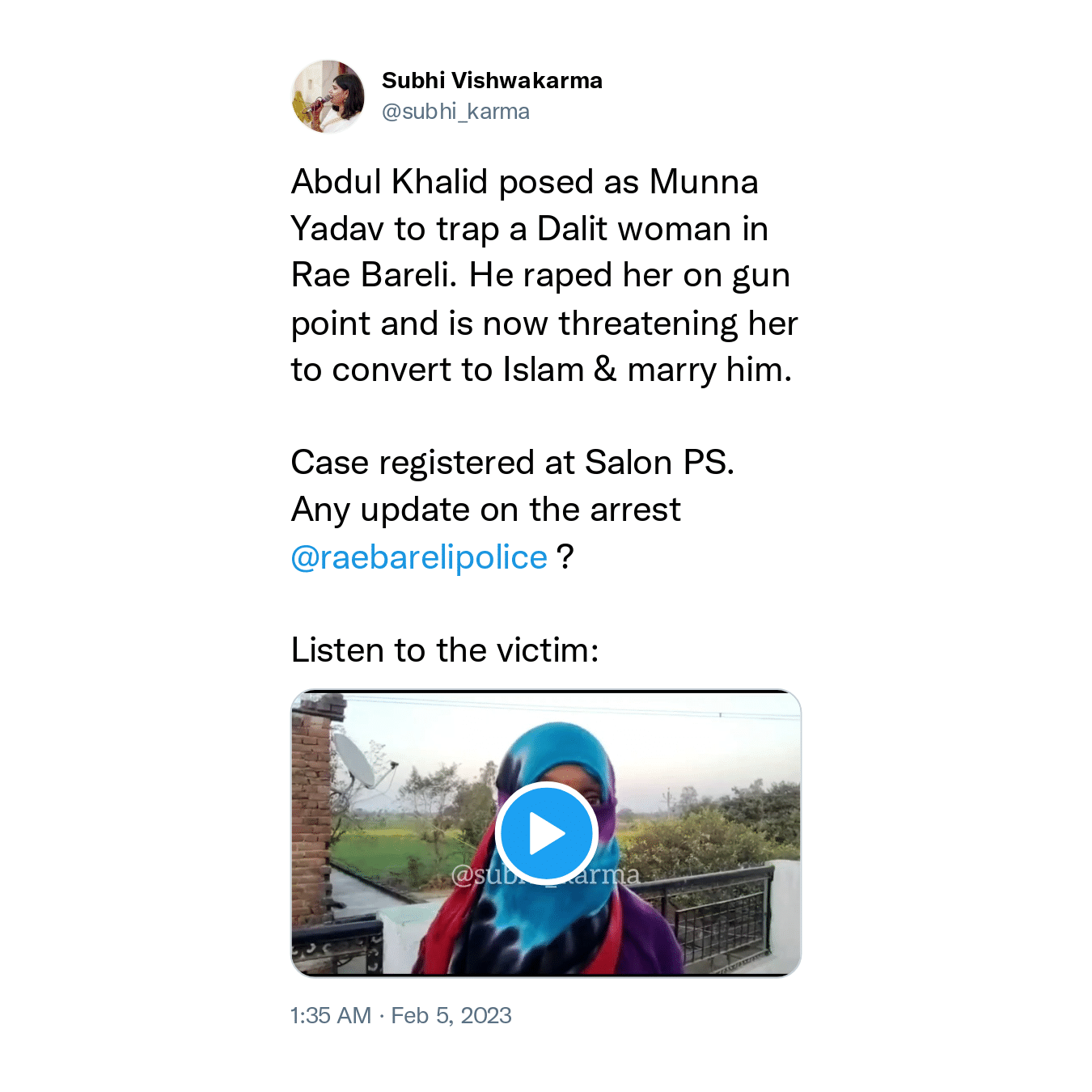This screenshot has width=1092, height=1092.
Task: Click the words 'Rae Bareli.' in tweet
Action: (x=375, y=275)
